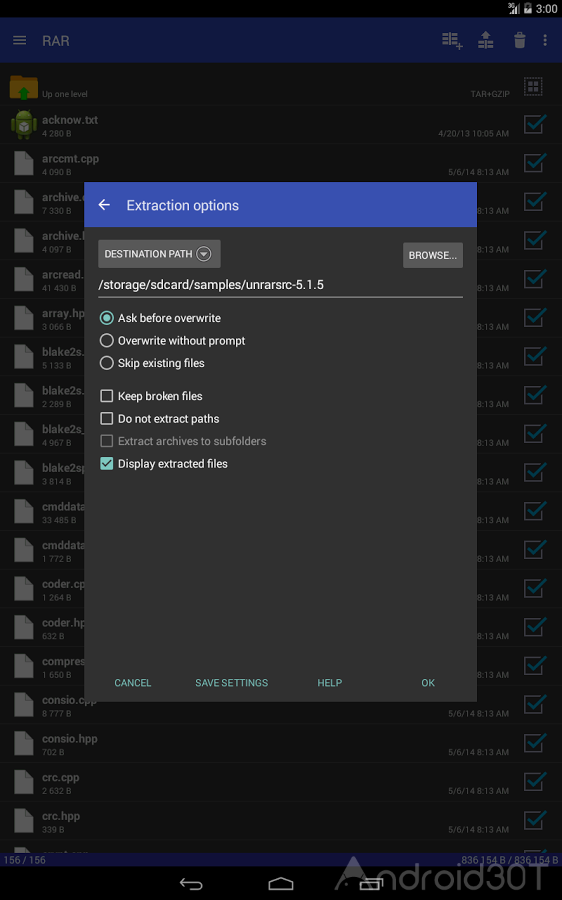Viewport: 562px width, 900px height.
Task: Open the three-dot overflow menu
Action: point(545,40)
